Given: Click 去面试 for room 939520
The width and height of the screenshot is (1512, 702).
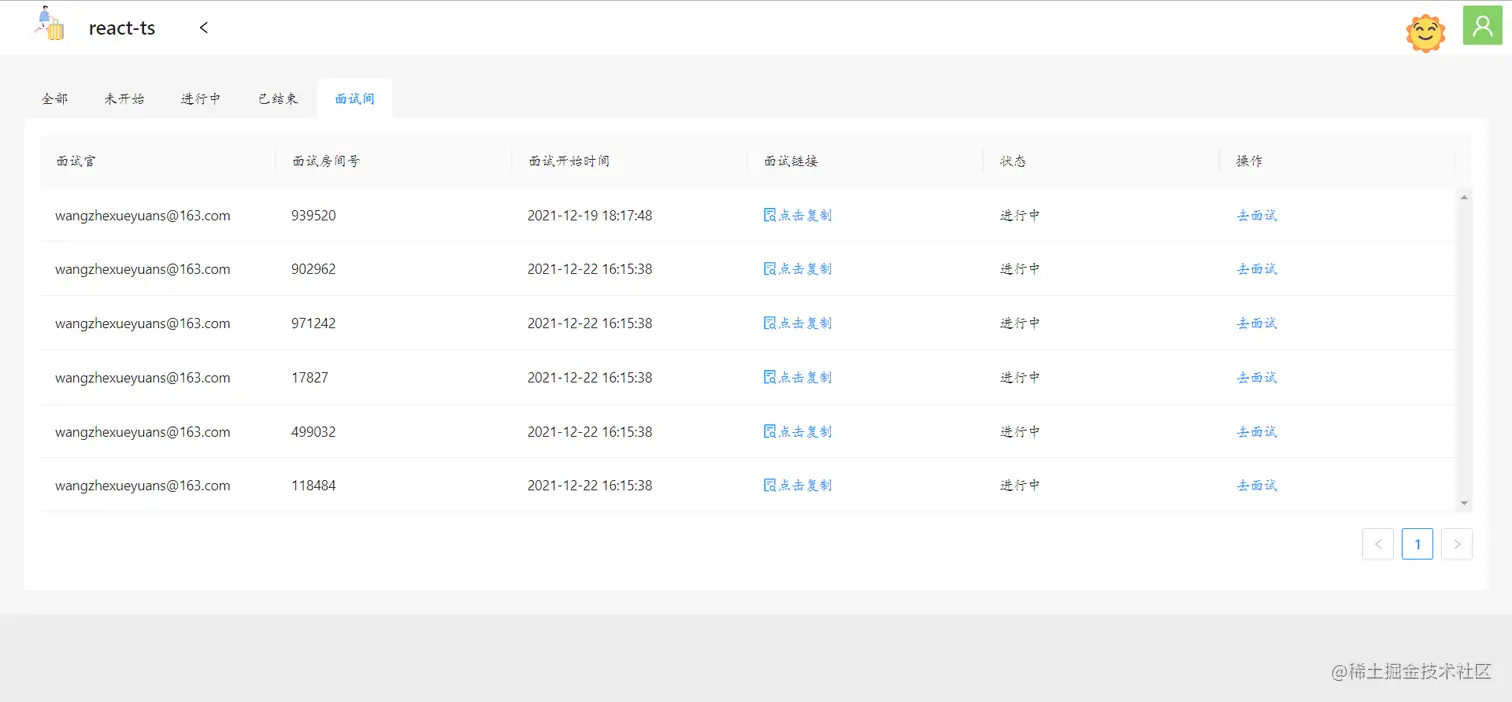Looking at the screenshot, I should (x=1257, y=215).
